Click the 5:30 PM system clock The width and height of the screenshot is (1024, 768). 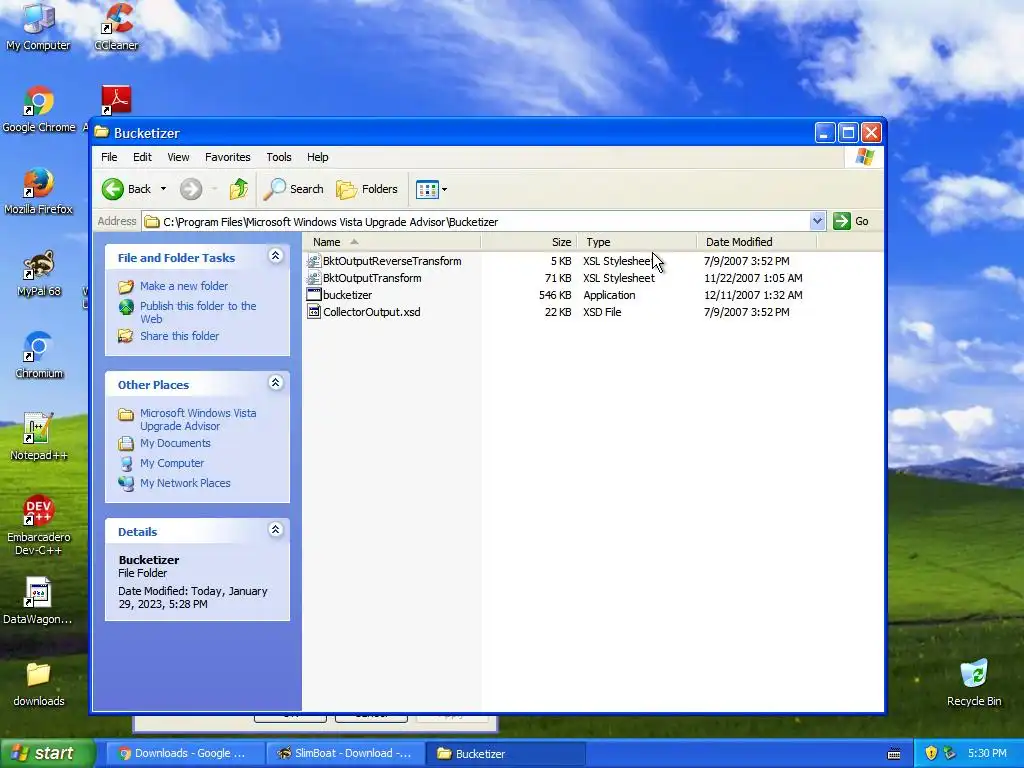(987, 754)
